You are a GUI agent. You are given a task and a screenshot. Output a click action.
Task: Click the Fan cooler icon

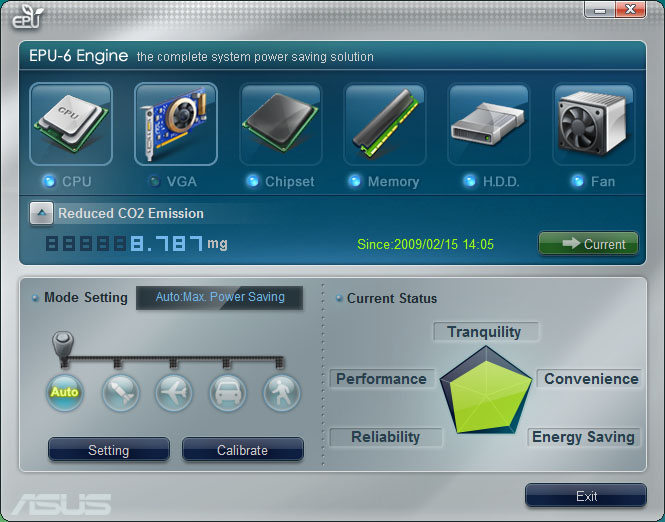point(594,124)
